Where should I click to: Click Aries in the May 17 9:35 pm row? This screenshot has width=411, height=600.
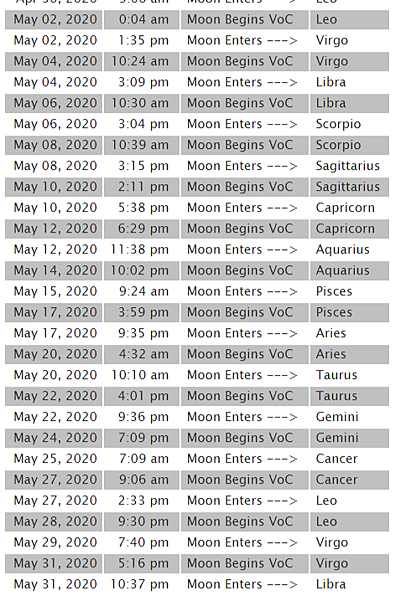[x=331, y=333]
